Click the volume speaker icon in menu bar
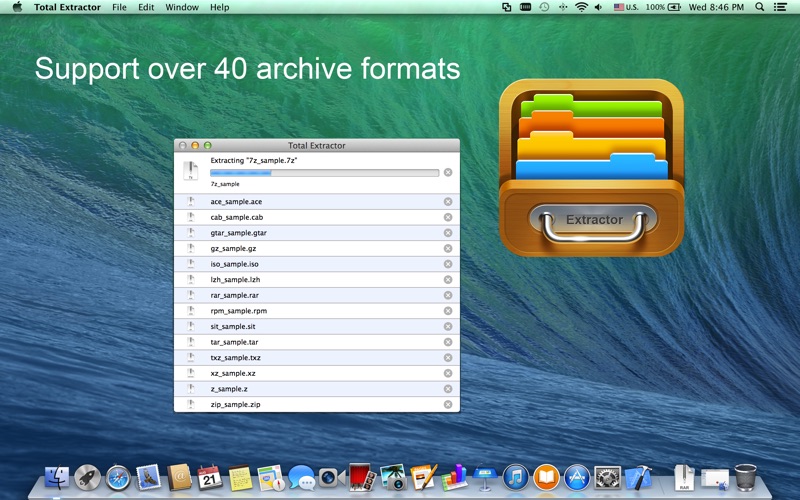The height and width of the screenshot is (500, 800). 598,7
